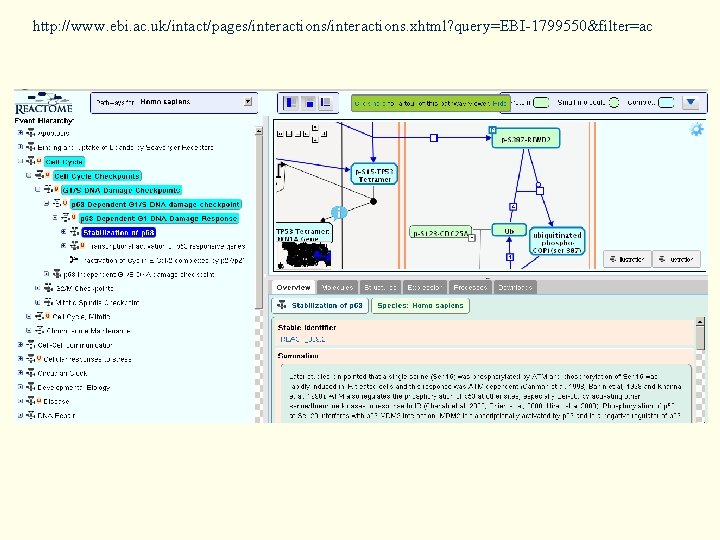720x540 pixels.
Task: Expand the Stabilization of p53 node
Action: point(64,232)
